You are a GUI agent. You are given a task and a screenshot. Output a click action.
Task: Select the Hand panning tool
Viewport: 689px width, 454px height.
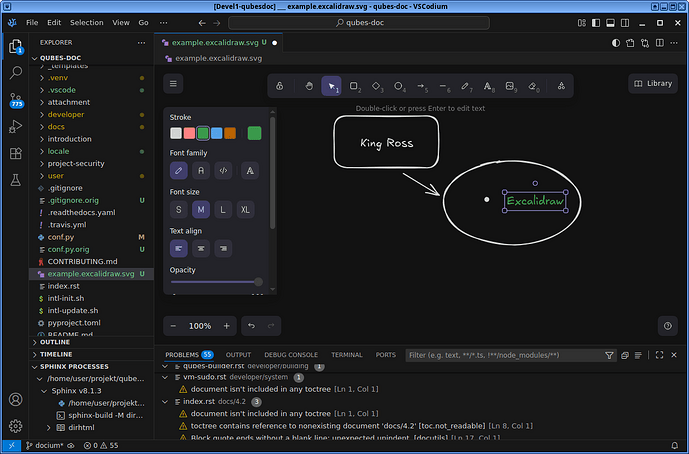coord(309,86)
